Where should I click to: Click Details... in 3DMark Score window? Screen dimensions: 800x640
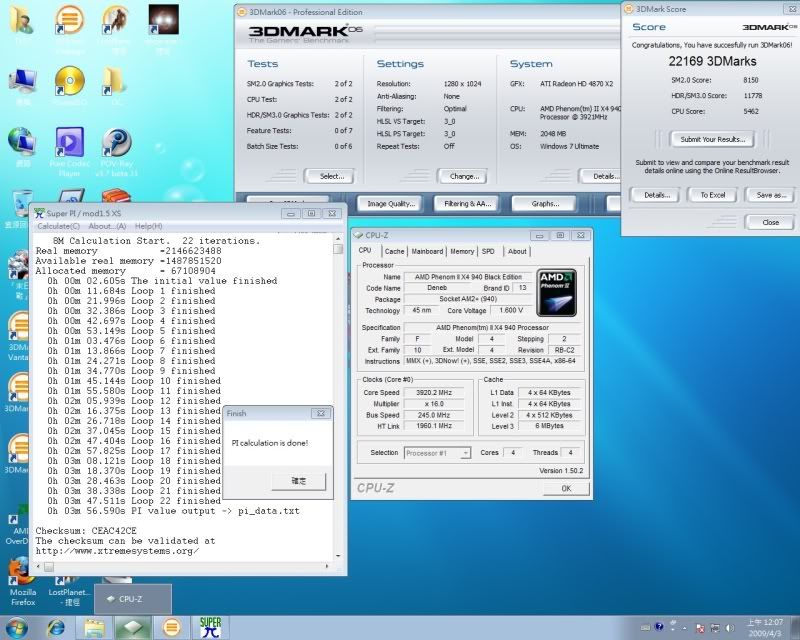[656, 195]
